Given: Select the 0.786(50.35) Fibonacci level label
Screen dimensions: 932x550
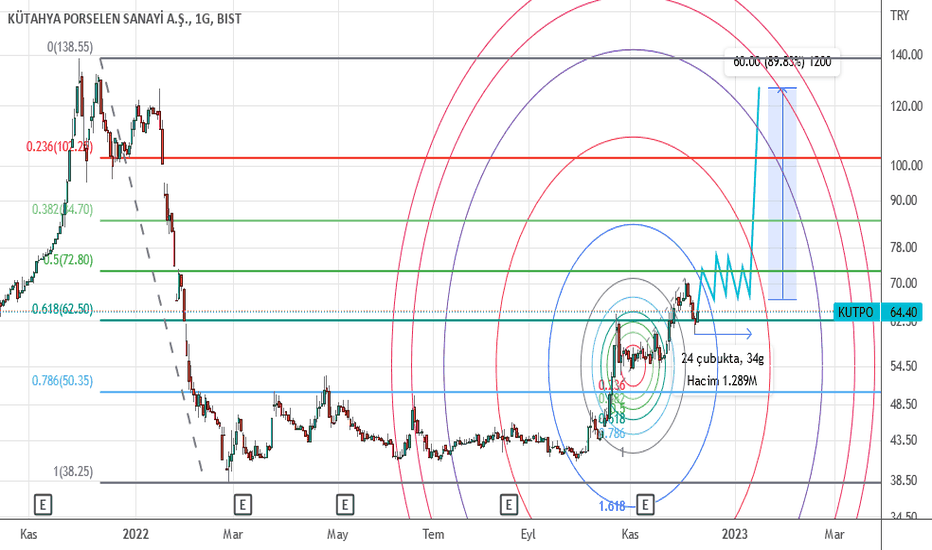Looking at the screenshot, I should pyautogui.click(x=62, y=381).
